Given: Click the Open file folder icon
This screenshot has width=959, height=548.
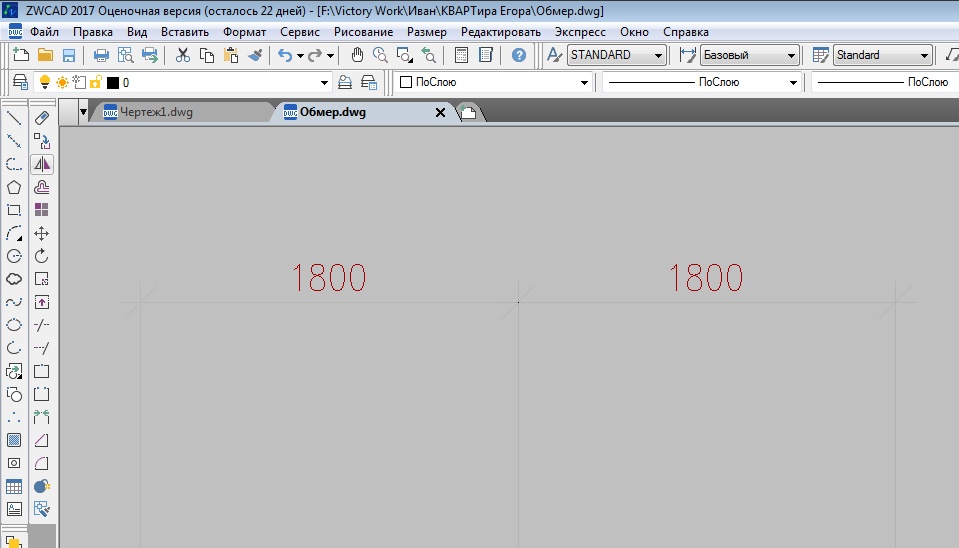Looking at the screenshot, I should point(45,55).
